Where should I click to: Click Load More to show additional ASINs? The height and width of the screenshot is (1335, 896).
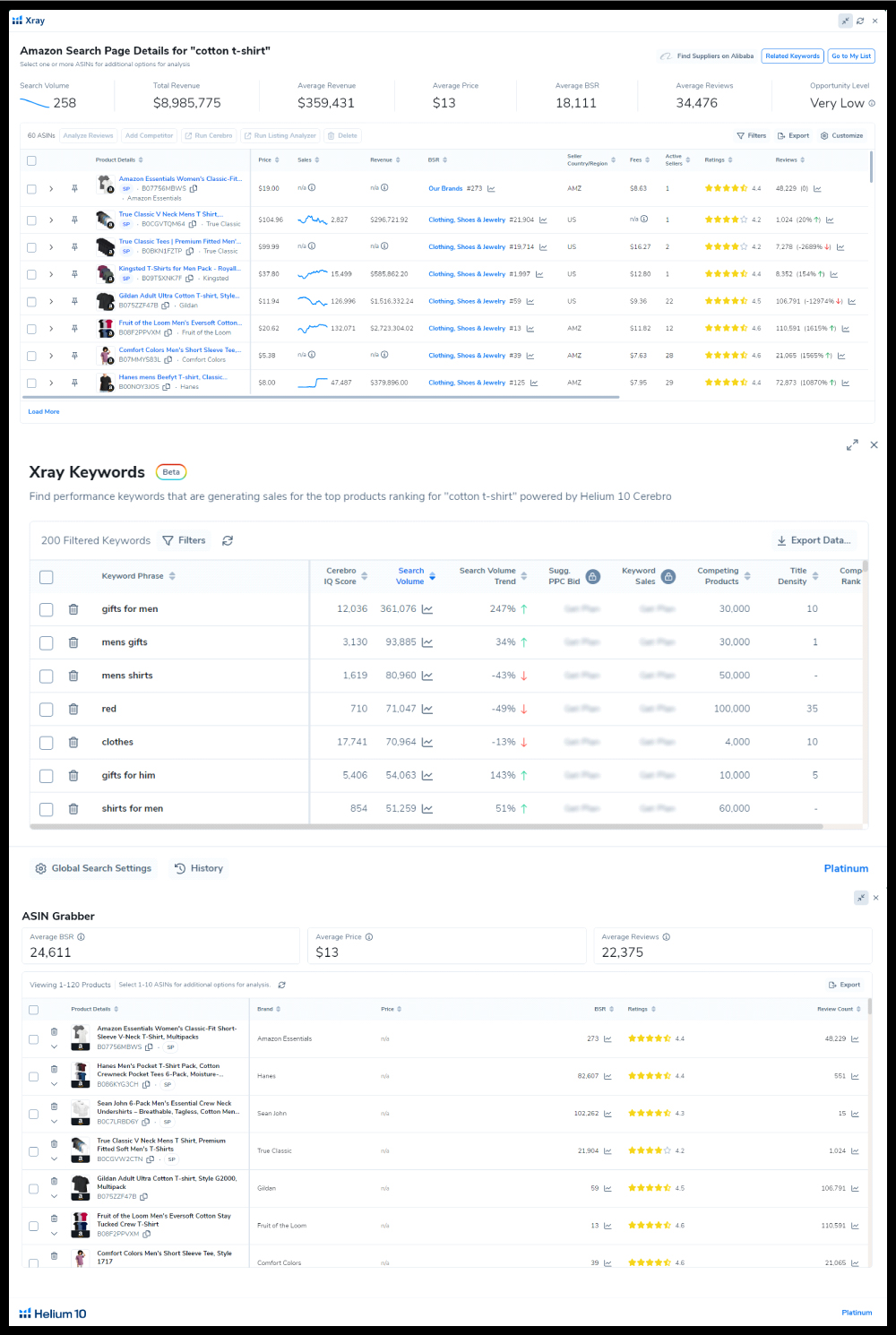pos(44,411)
